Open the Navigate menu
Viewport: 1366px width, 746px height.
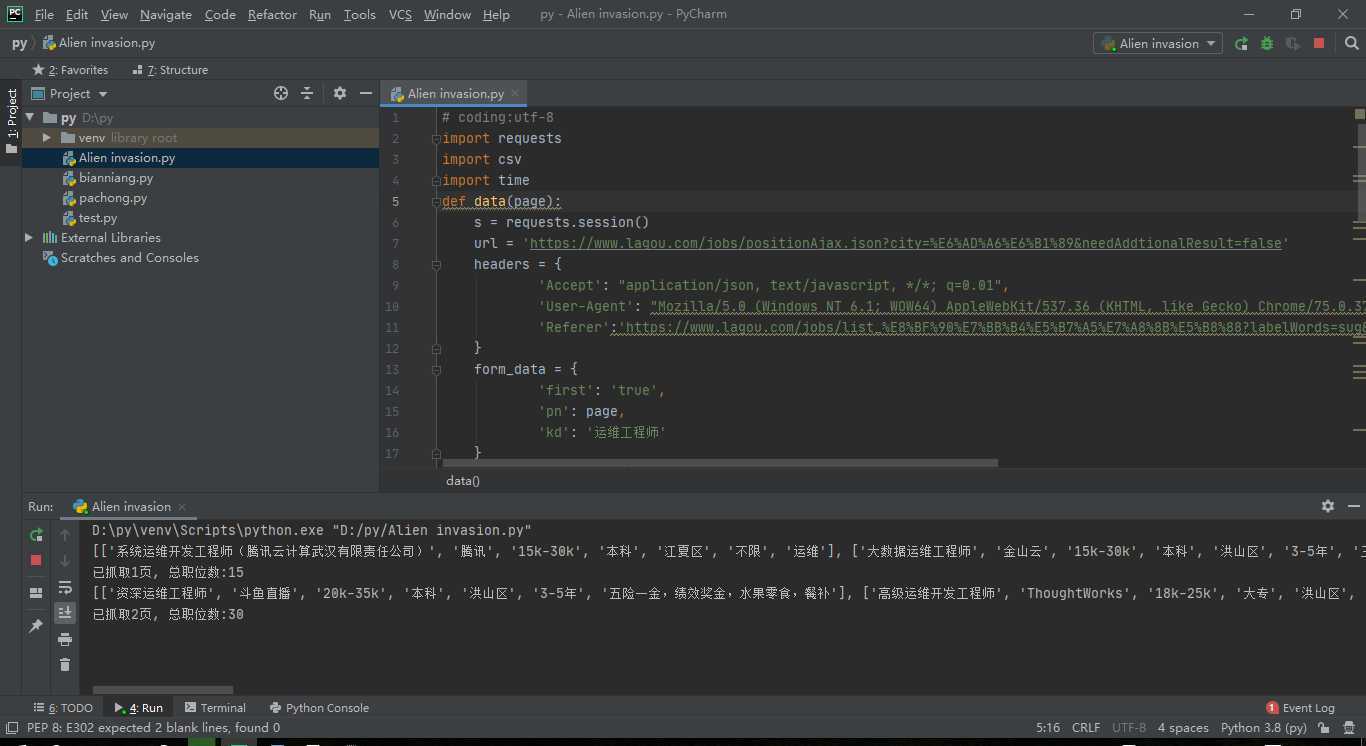pos(166,15)
